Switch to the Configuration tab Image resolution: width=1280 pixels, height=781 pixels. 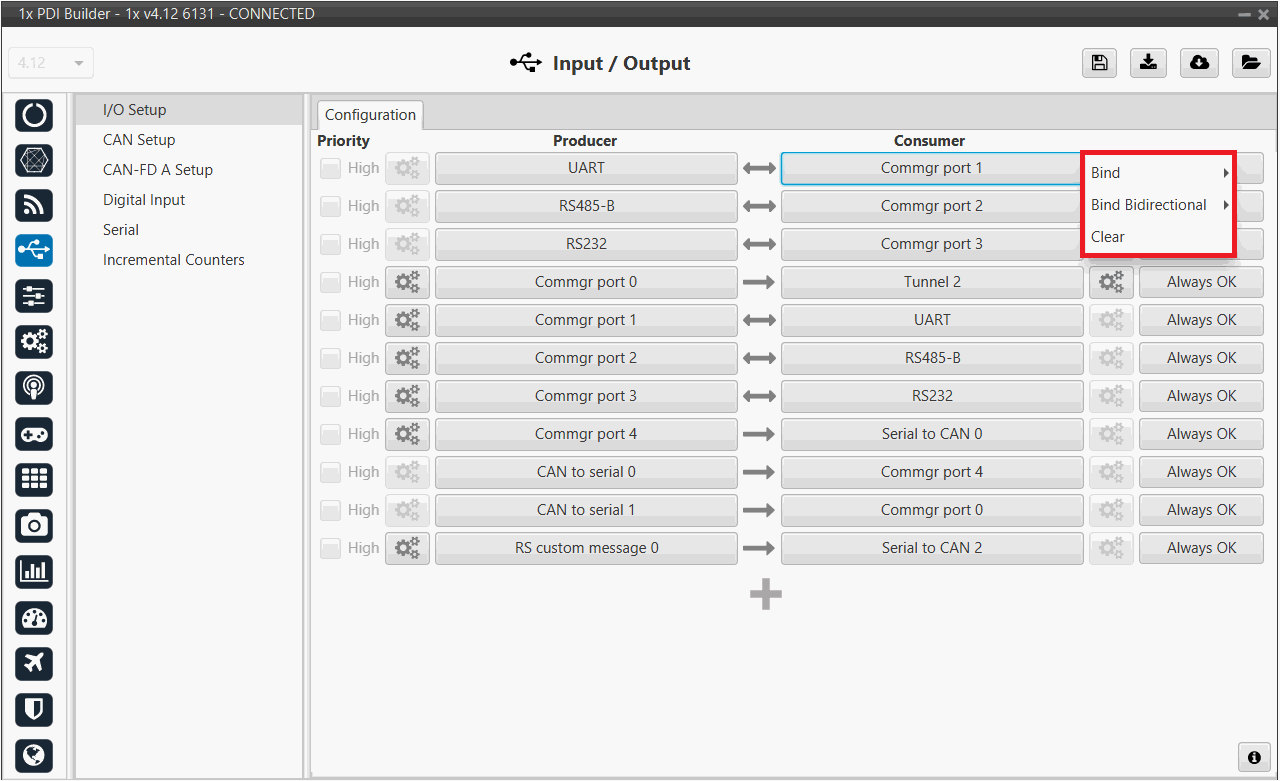[370, 115]
